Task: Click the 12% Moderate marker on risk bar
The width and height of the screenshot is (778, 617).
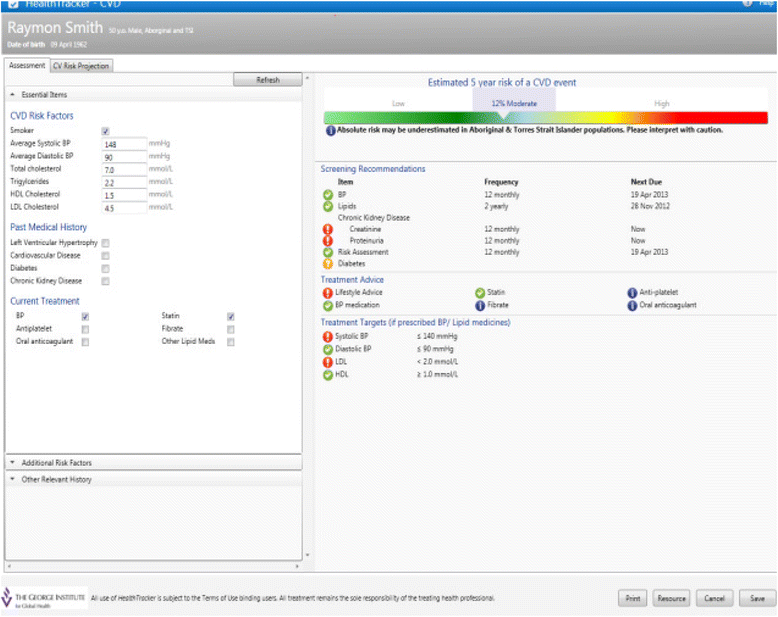Action: coord(514,104)
